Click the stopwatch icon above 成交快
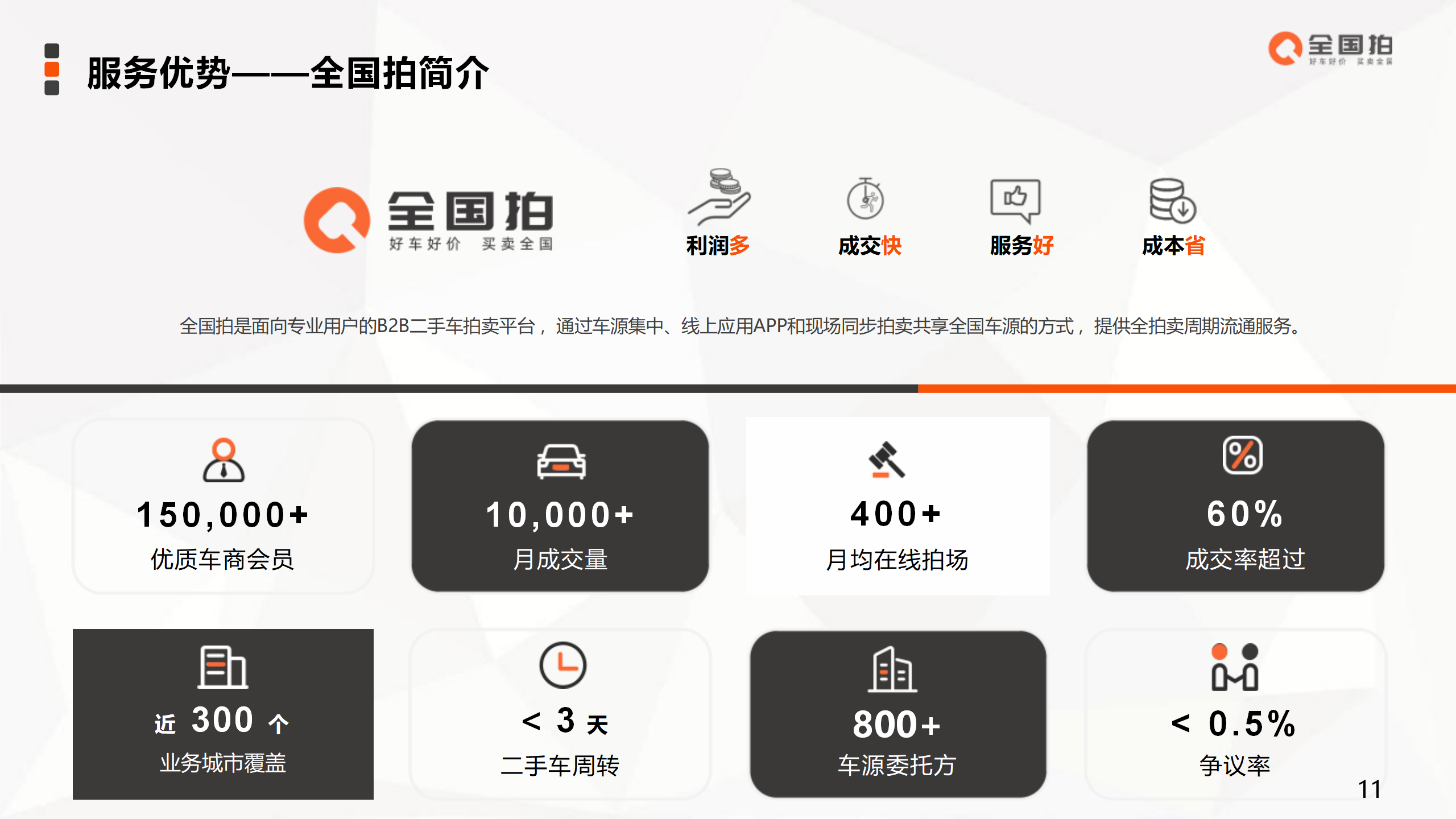 pos(865,198)
